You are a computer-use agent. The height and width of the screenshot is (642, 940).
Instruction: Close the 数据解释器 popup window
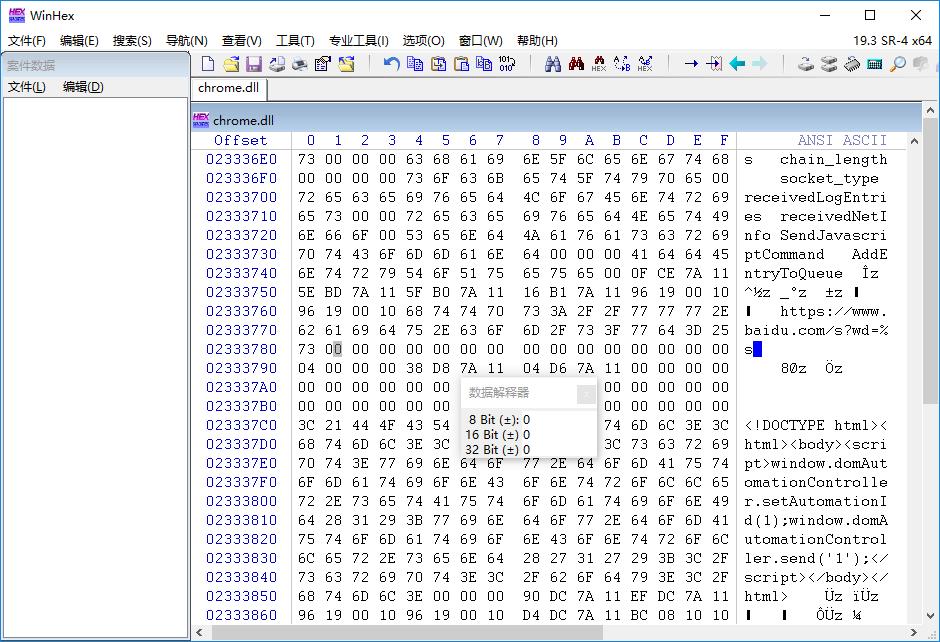click(586, 394)
